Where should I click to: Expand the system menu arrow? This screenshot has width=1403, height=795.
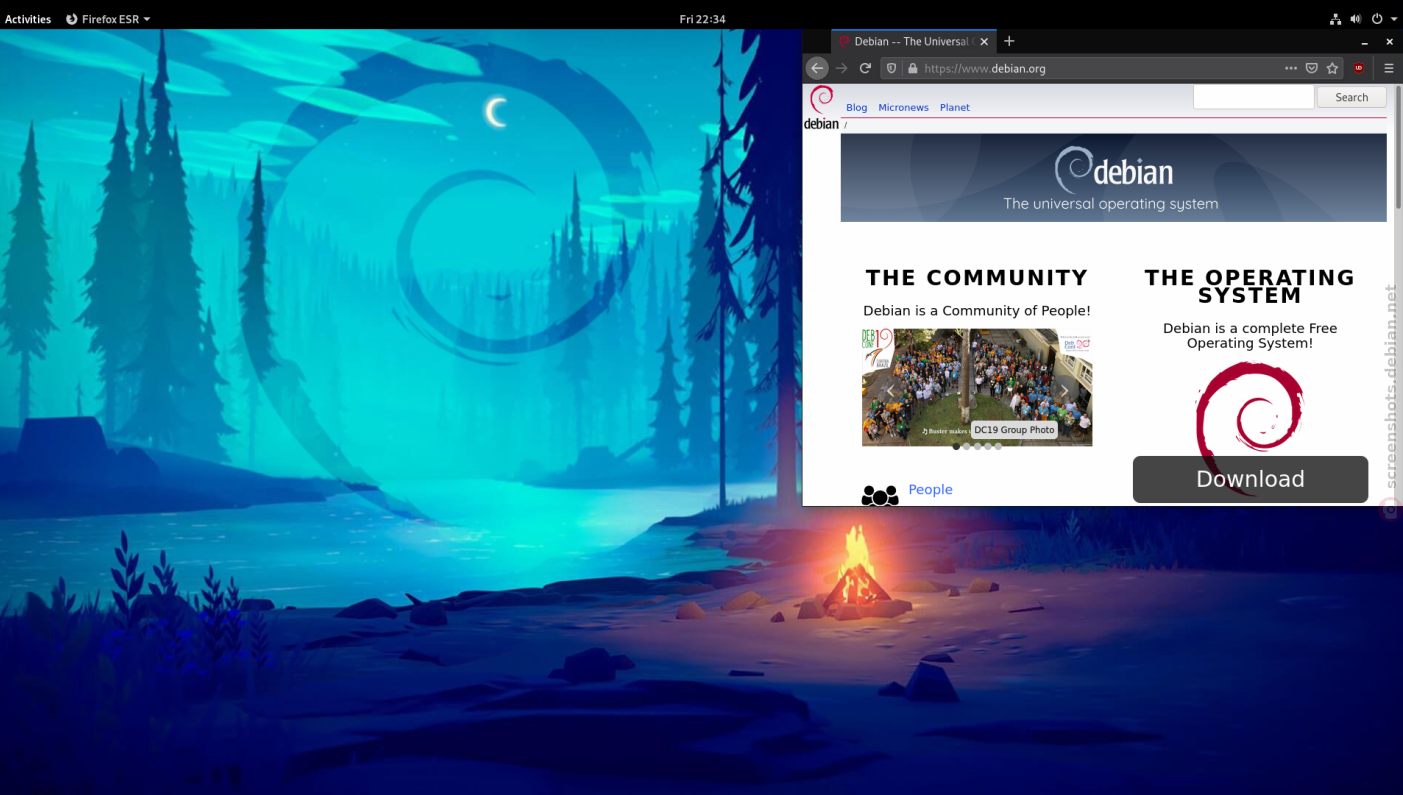(x=1394, y=19)
